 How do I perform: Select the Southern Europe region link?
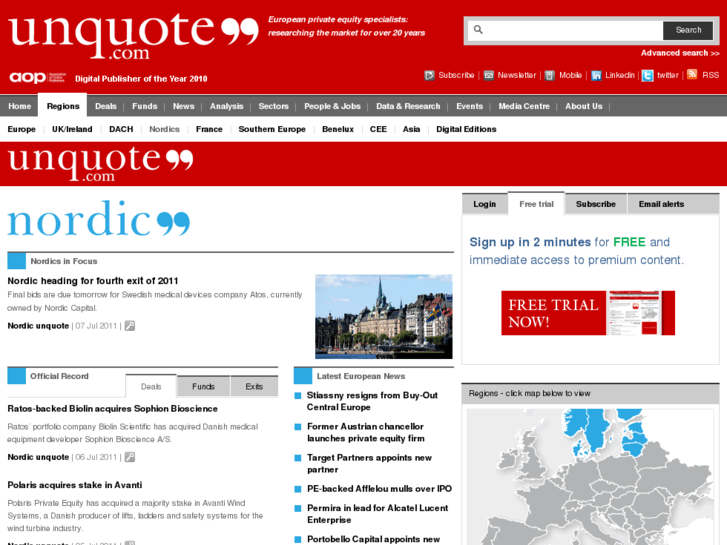[272, 129]
